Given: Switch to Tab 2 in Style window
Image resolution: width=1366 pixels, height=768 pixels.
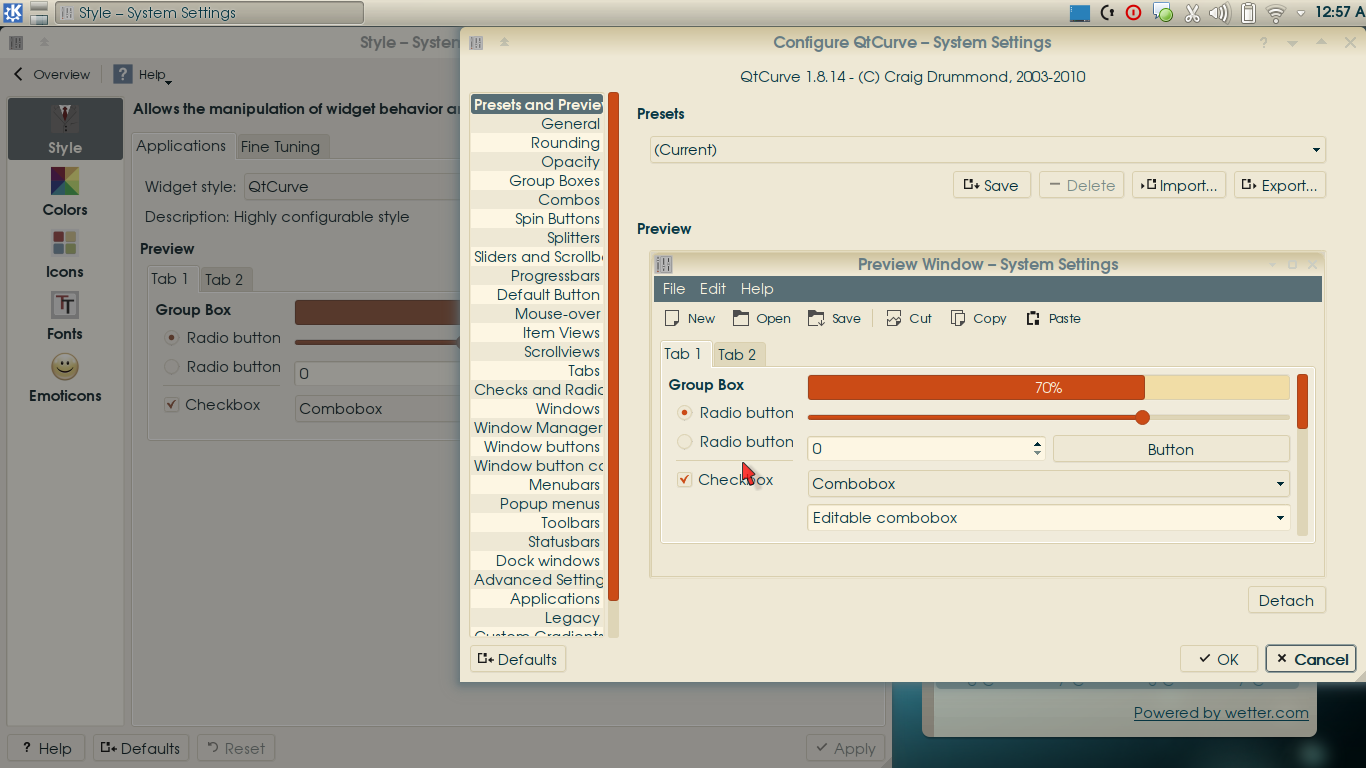Looking at the screenshot, I should click(224, 279).
